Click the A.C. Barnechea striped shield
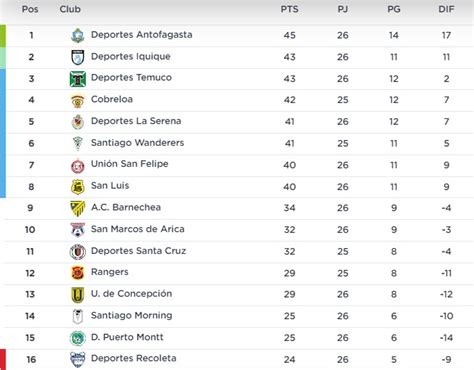474x370 pixels. (78, 209)
